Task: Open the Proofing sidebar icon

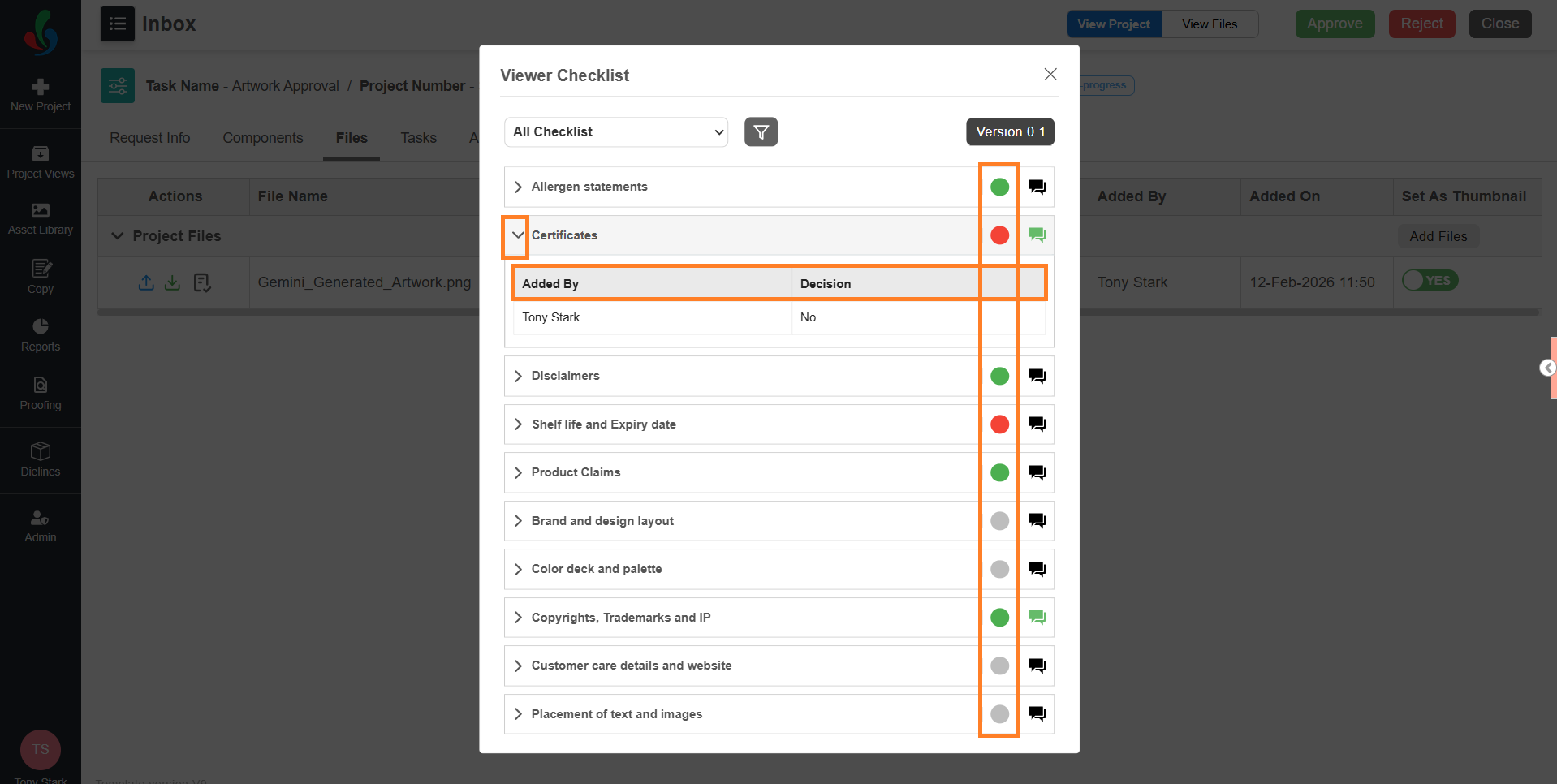Action: [x=41, y=393]
